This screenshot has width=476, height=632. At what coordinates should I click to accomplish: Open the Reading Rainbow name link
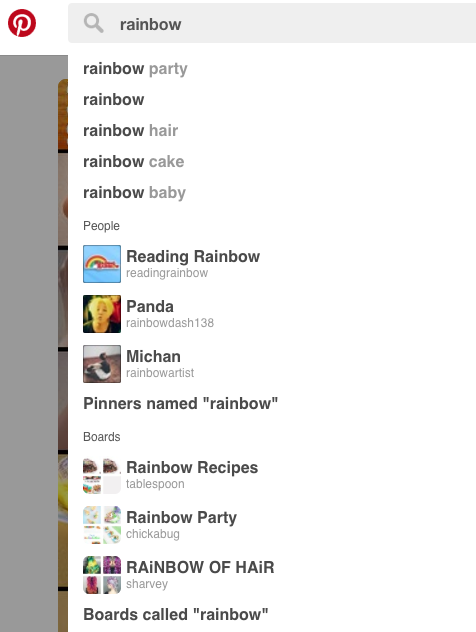[193, 256]
